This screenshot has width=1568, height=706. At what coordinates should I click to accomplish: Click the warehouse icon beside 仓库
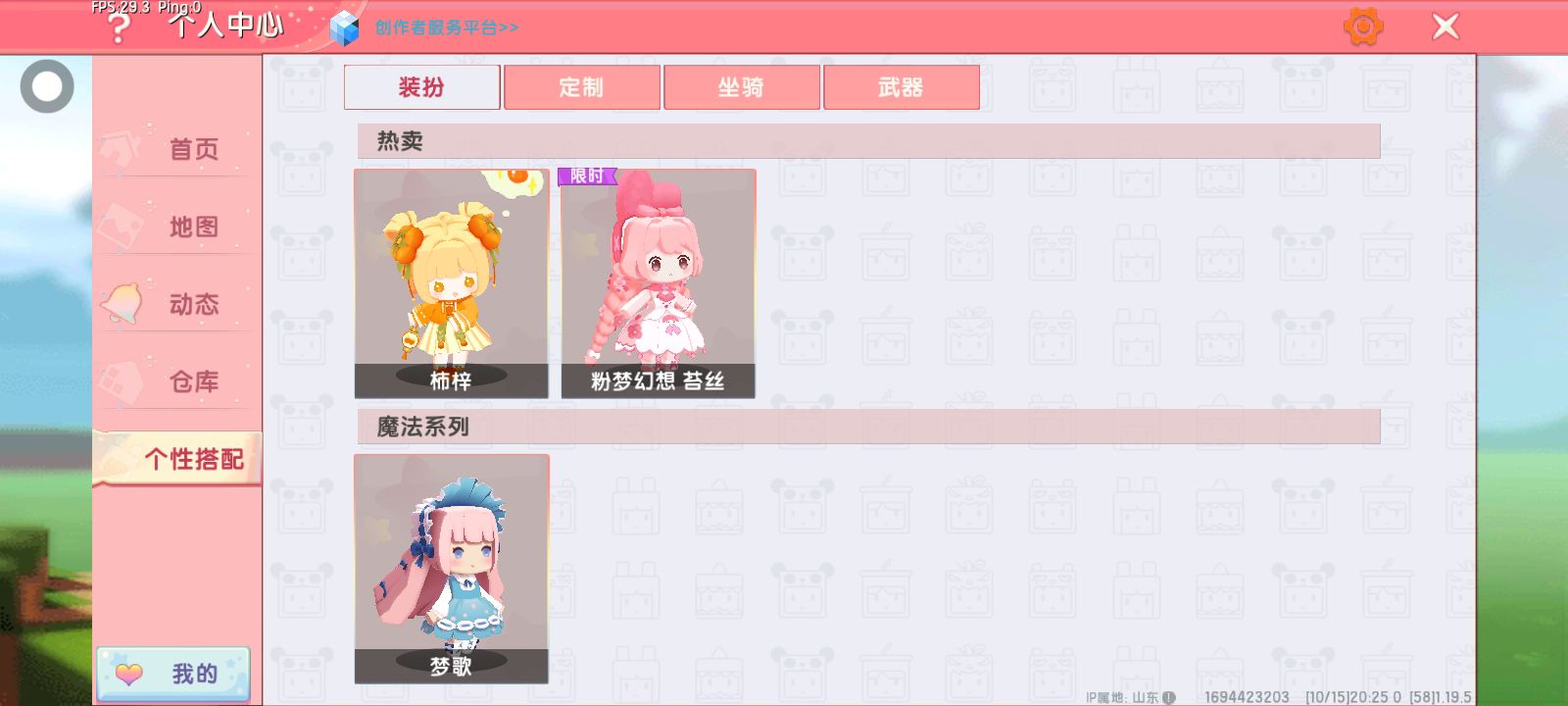pyautogui.click(x=122, y=381)
